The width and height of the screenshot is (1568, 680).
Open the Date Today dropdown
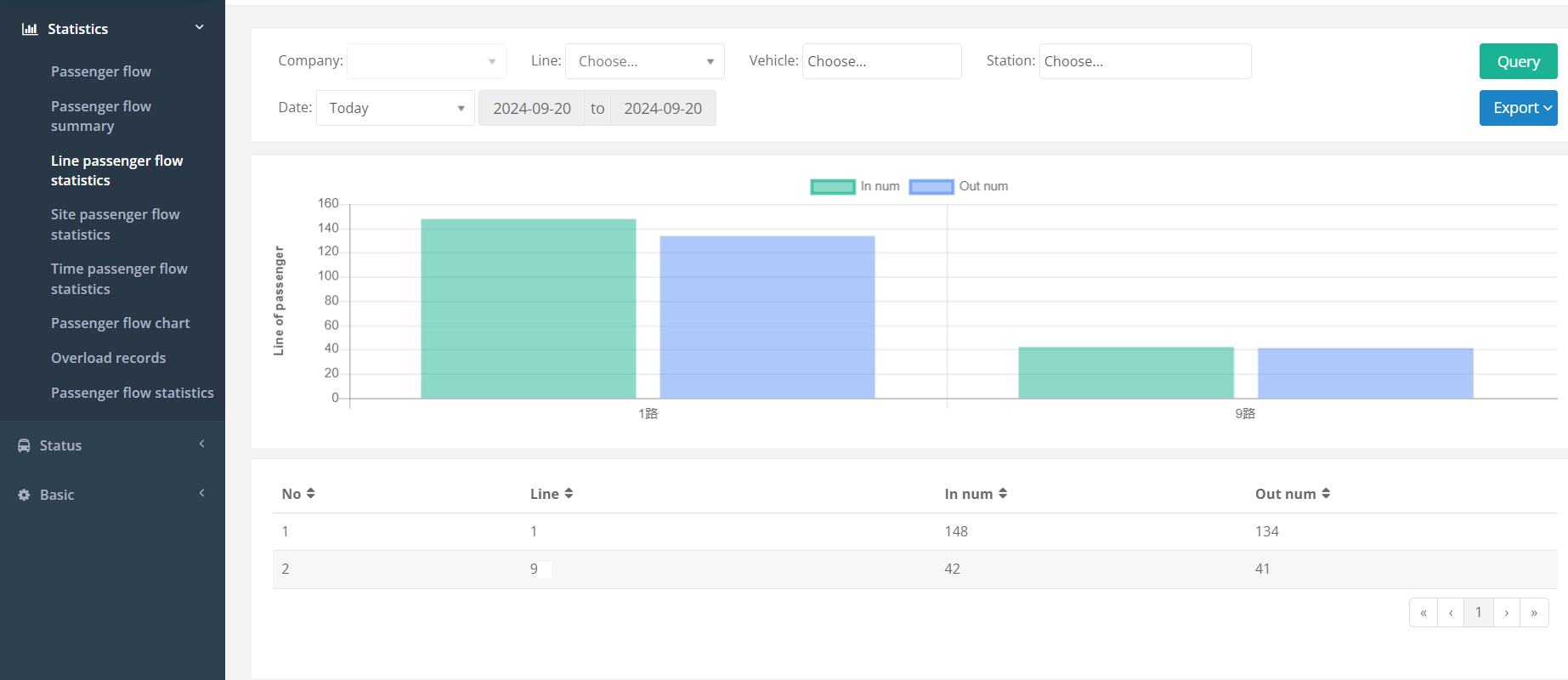(x=395, y=108)
